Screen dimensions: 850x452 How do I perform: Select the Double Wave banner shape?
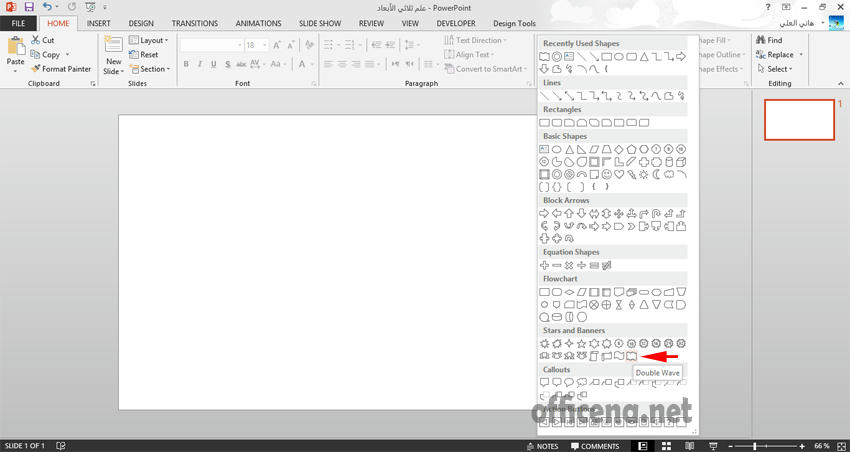click(x=631, y=356)
